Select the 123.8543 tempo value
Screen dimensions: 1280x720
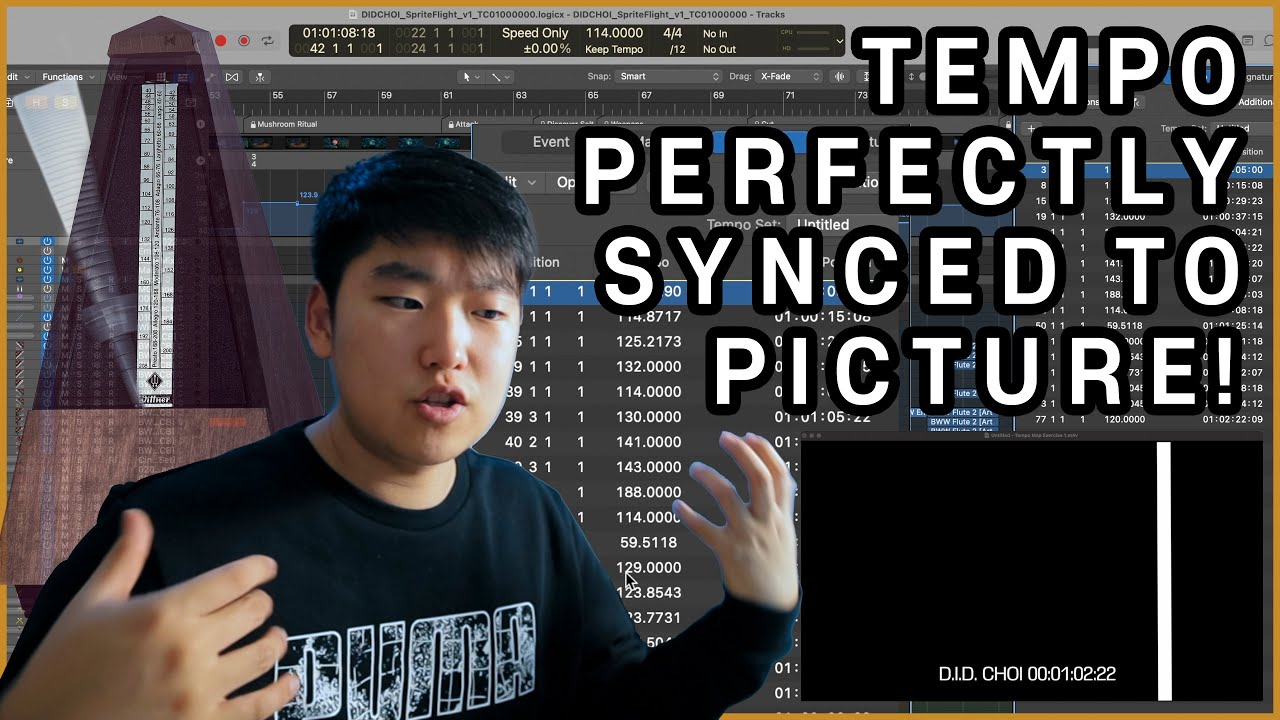(650, 592)
